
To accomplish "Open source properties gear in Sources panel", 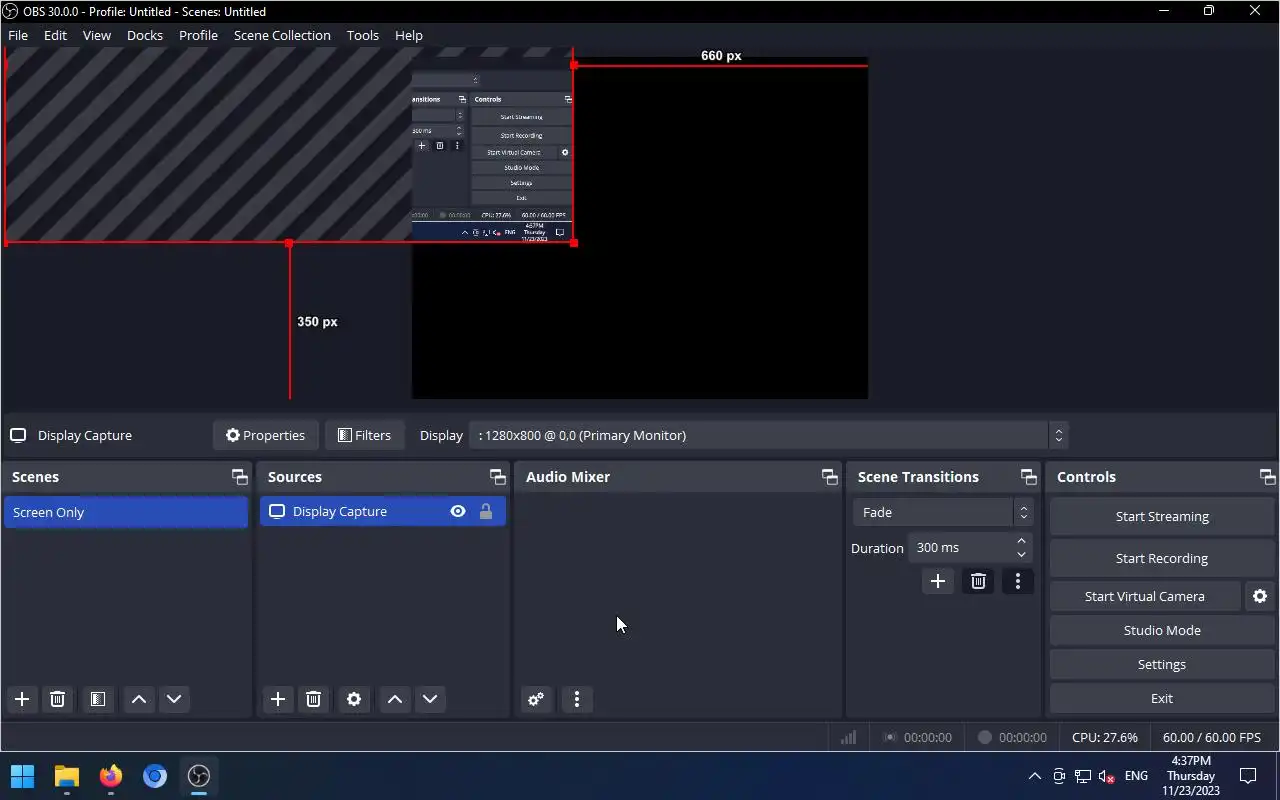I will pyautogui.click(x=354, y=699).
